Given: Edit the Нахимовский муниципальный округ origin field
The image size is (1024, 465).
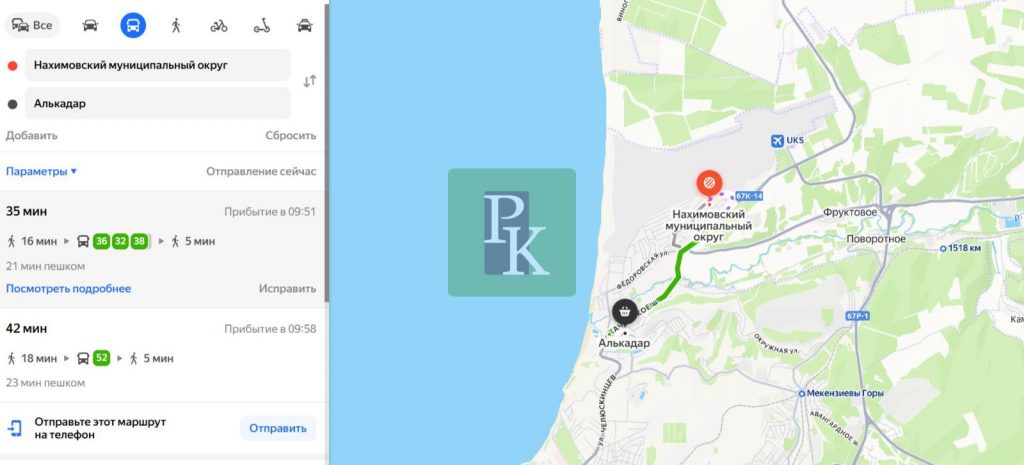Looking at the screenshot, I should pos(157,65).
